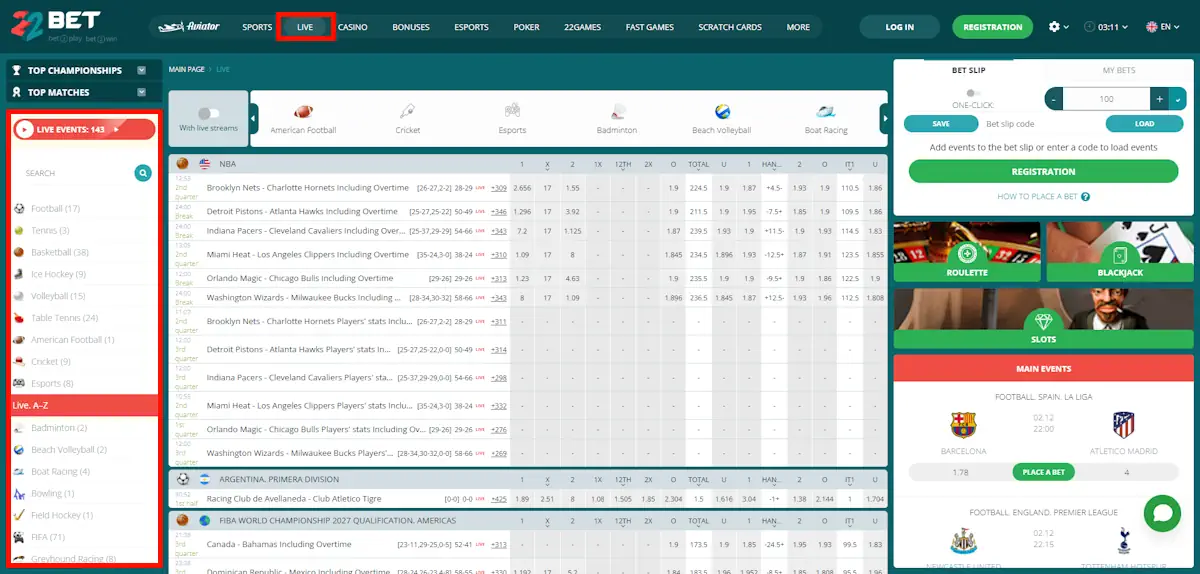The image size is (1200, 574).
Task: Click the bet slip Load button
Action: click(x=1145, y=124)
